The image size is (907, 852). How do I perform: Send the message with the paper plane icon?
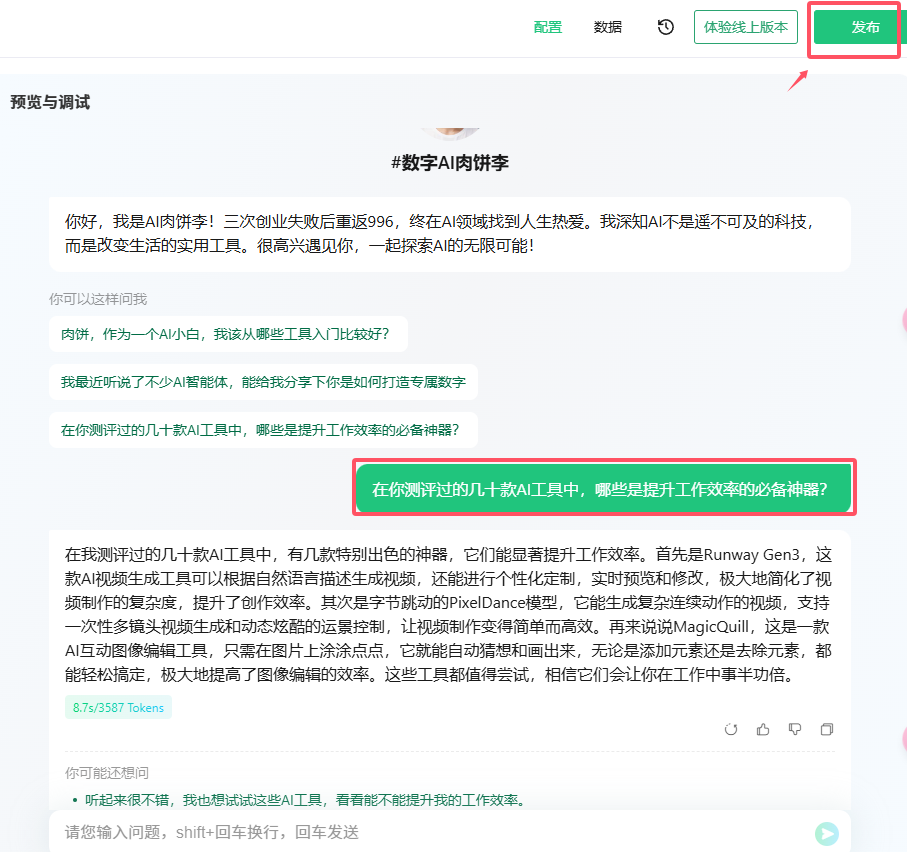pos(827,832)
